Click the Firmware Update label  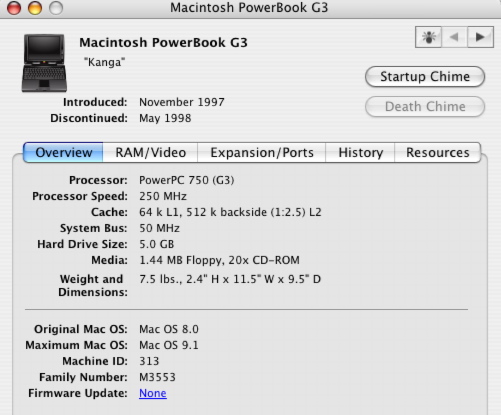[78, 393]
